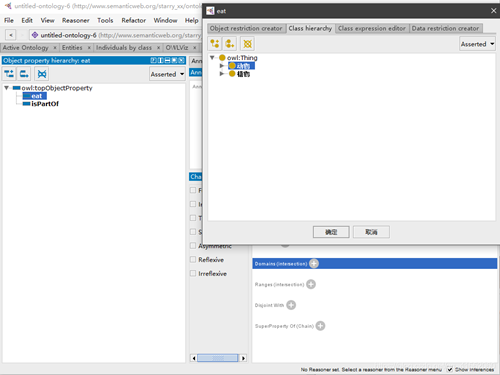Click the 确定 confirm button
This screenshot has height=375, width=500.
[x=331, y=232]
